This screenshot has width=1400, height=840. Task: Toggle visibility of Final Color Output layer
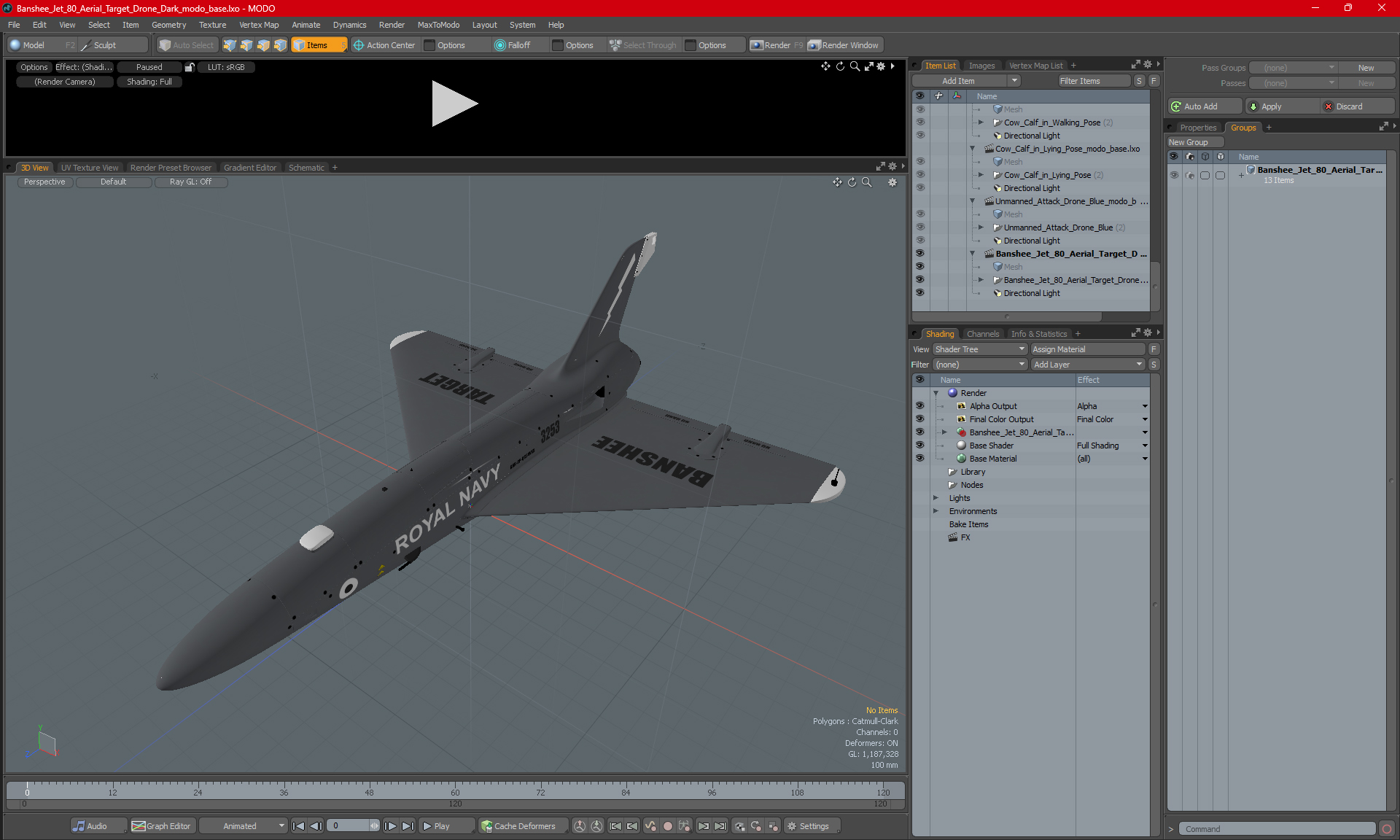tap(919, 419)
